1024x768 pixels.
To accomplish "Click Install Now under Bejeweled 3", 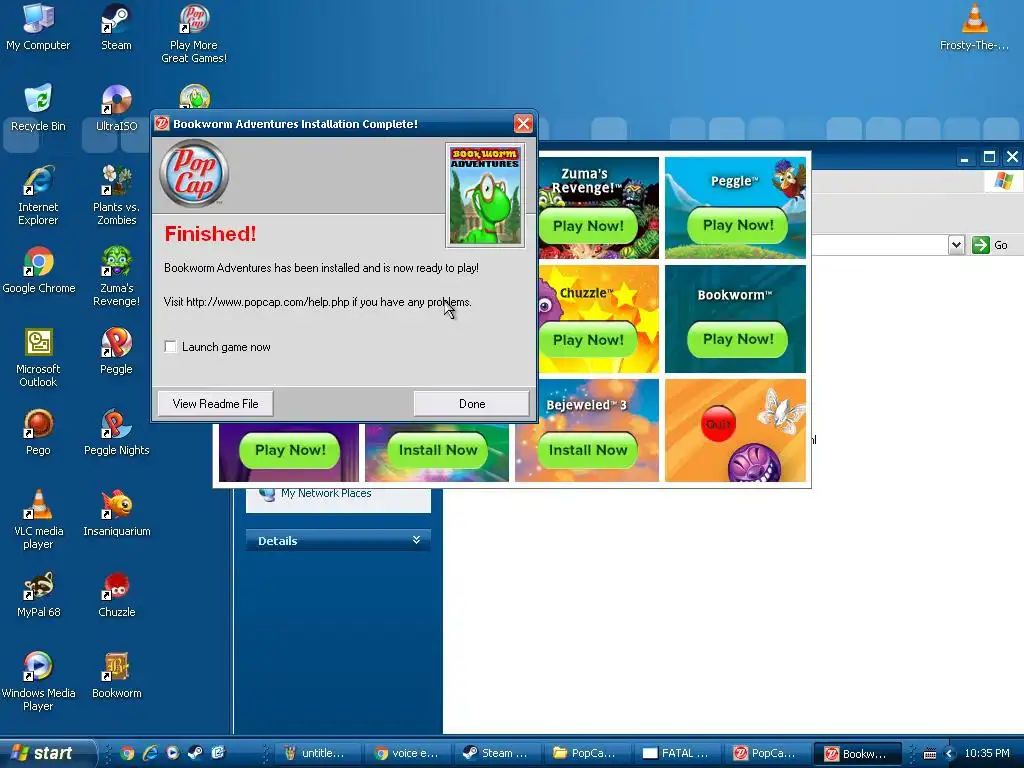I will (588, 450).
